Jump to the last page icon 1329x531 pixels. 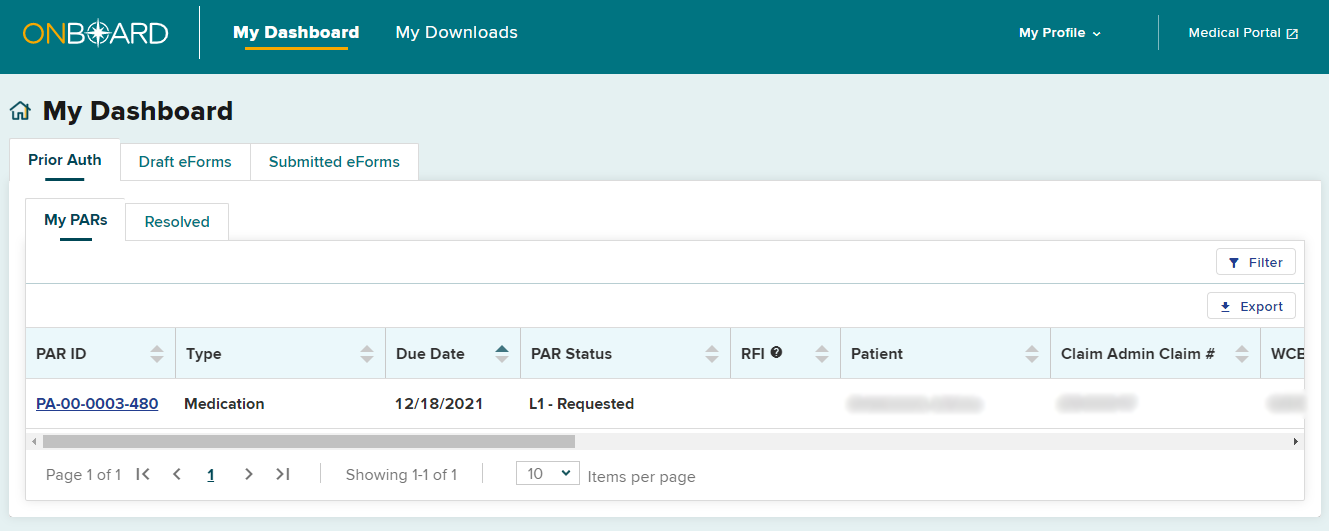pos(283,474)
